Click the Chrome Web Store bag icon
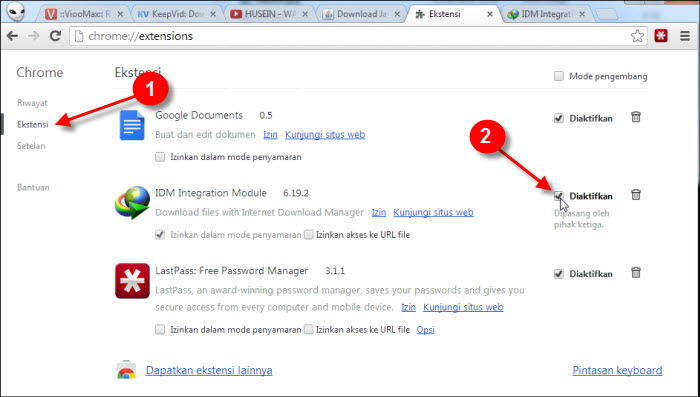The width and height of the screenshot is (700, 397). [126, 370]
